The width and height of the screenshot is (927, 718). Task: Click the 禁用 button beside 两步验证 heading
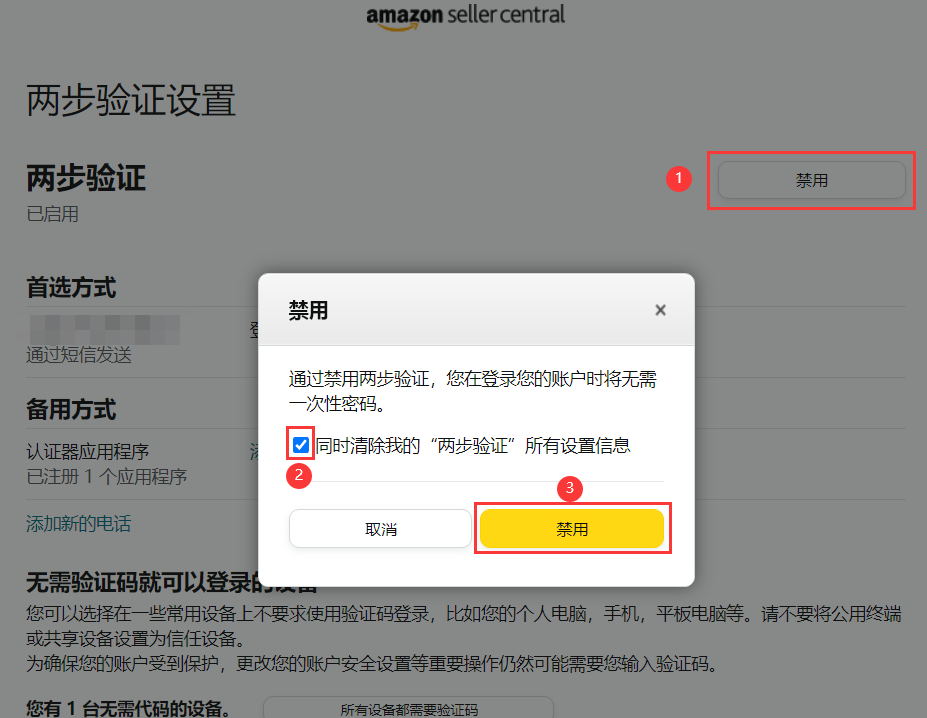coord(811,180)
